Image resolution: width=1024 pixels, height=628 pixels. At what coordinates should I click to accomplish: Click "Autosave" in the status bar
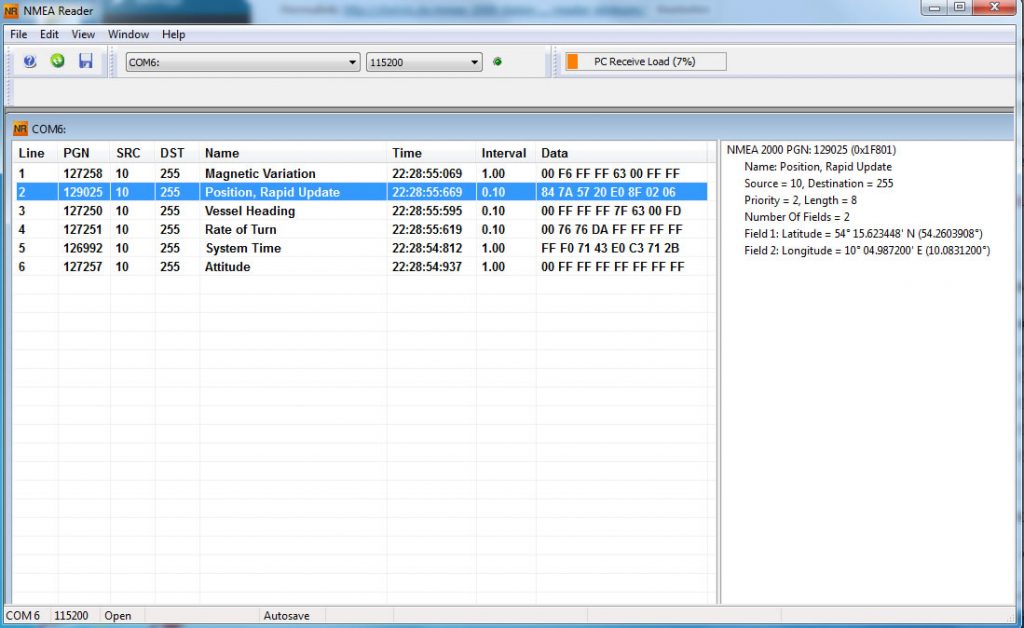click(286, 616)
